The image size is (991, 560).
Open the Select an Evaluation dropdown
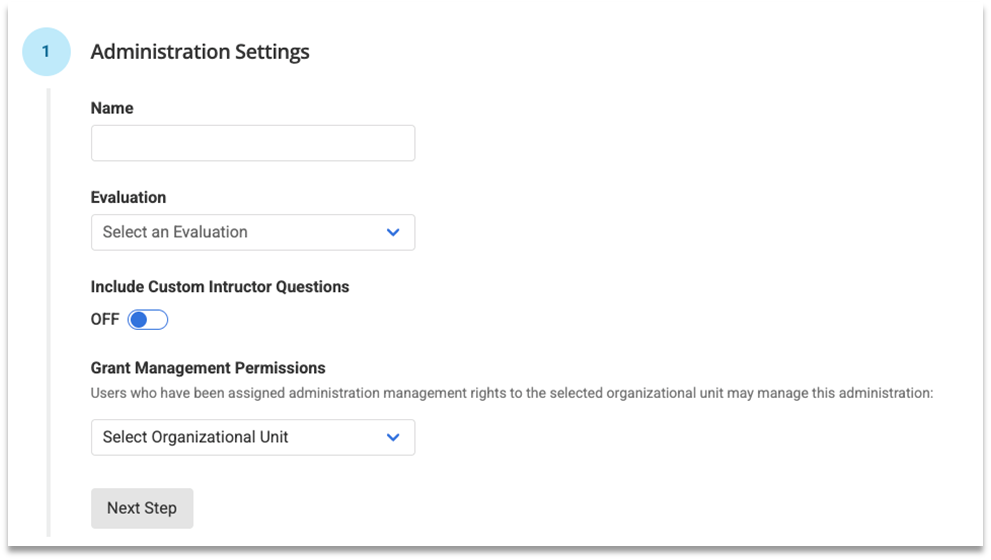(252, 232)
